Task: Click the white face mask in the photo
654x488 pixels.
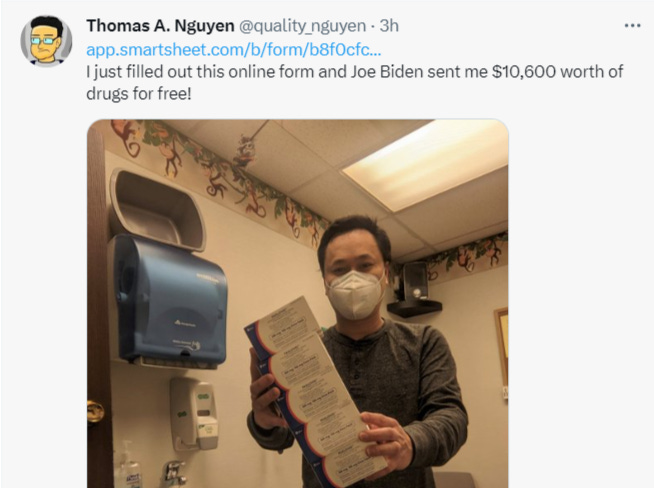Action: click(355, 294)
